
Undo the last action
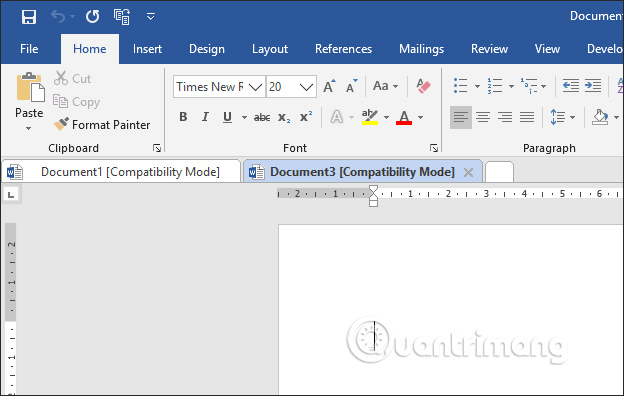[58, 17]
